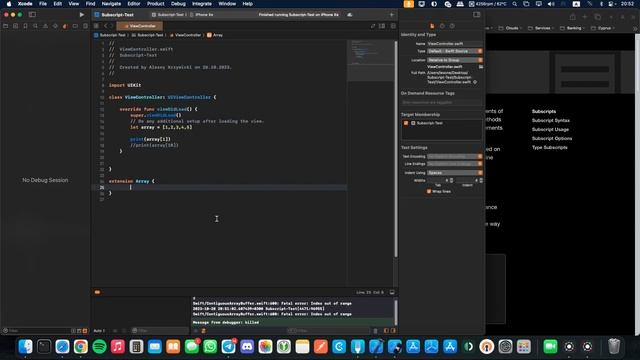Image resolution: width=640 pixels, height=360 pixels.
Task: Click the Array item in the jump bar
Action: pos(215,35)
